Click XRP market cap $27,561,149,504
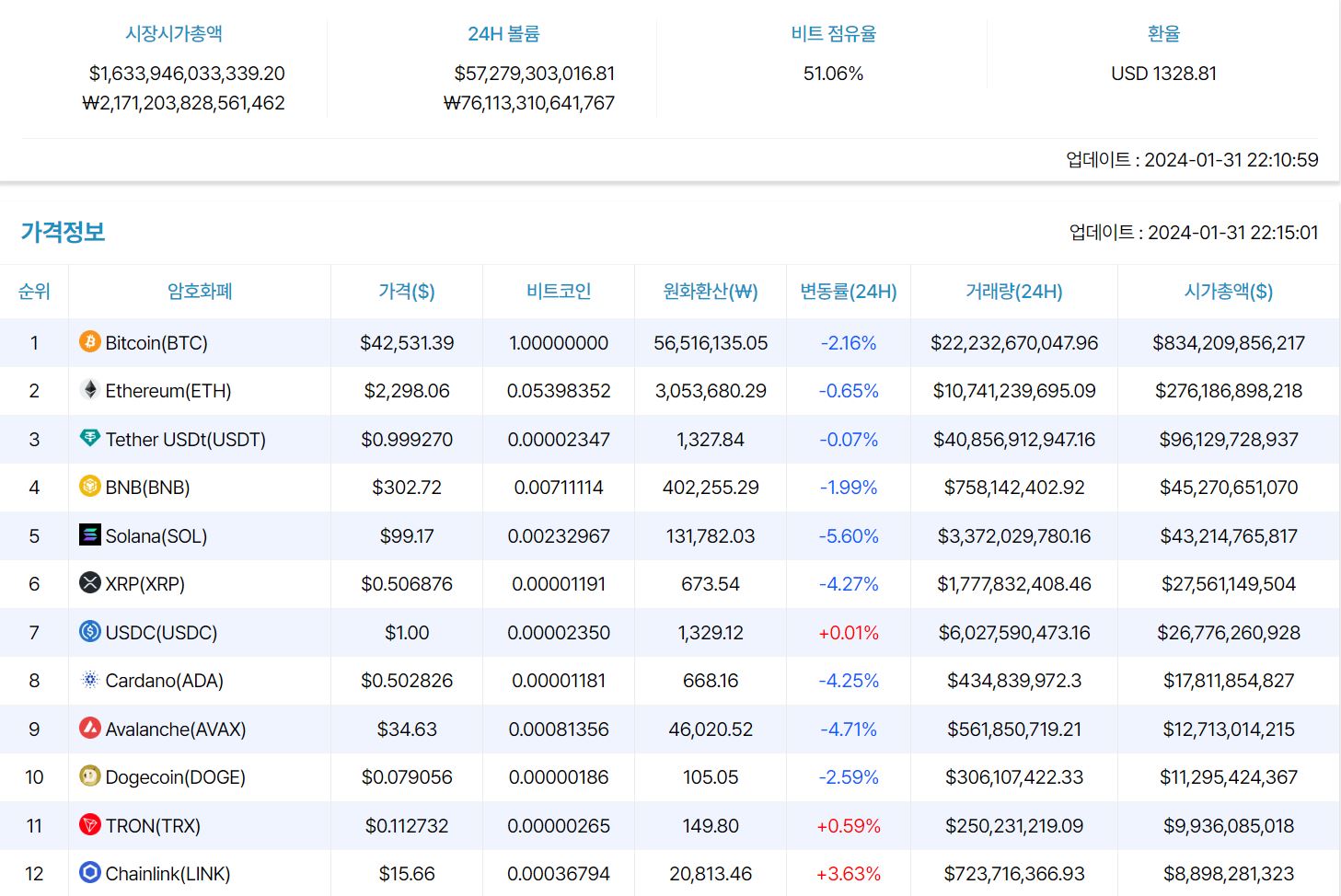This screenshot has width=1341, height=896. point(1229,584)
